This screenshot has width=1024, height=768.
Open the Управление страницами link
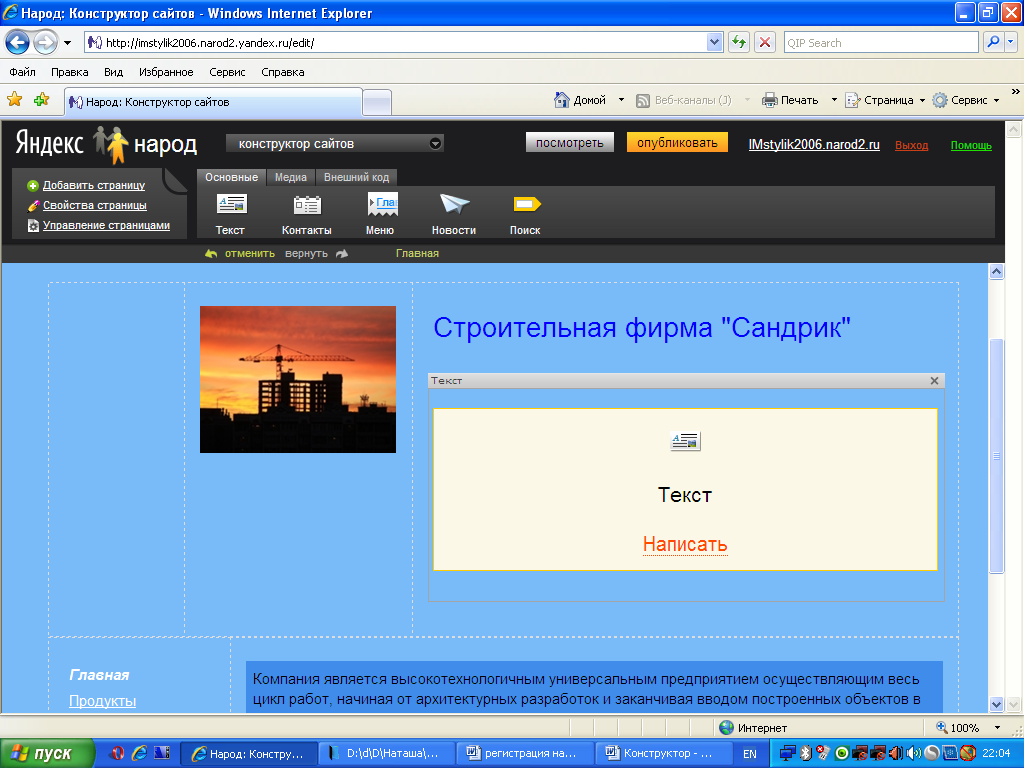(x=106, y=225)
